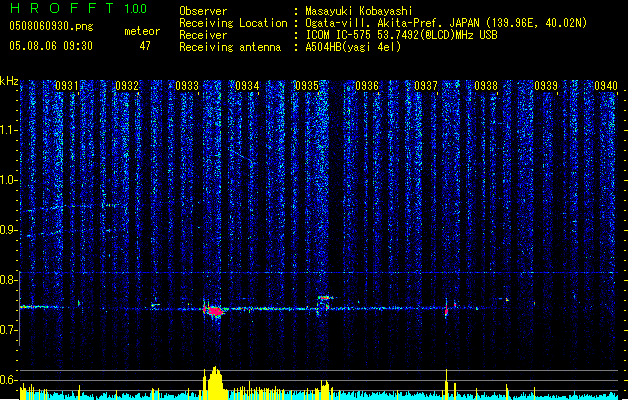This screenshot has width=629, height=400.
Task: Click the 0.9 kHz axis label
Action: point(8,230)
